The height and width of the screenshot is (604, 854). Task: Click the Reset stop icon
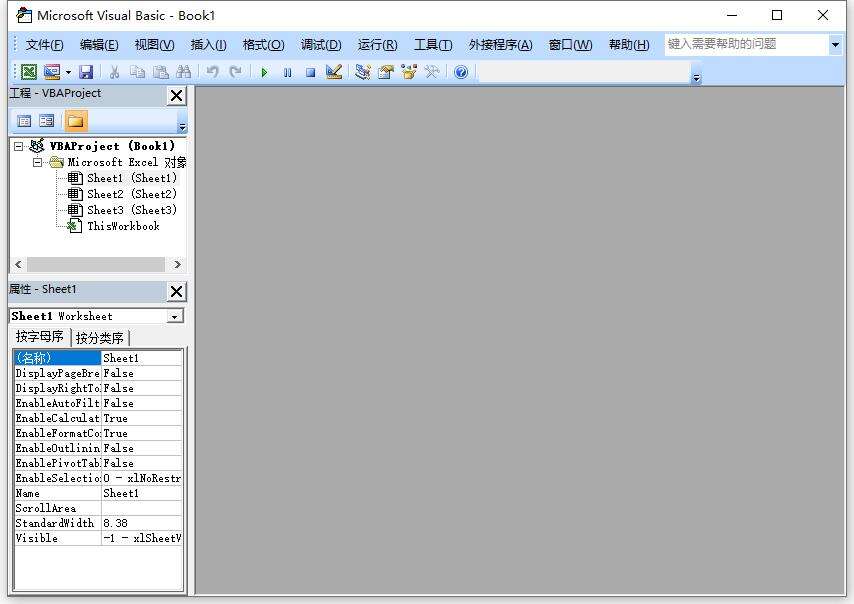click(x=310, y=72)
